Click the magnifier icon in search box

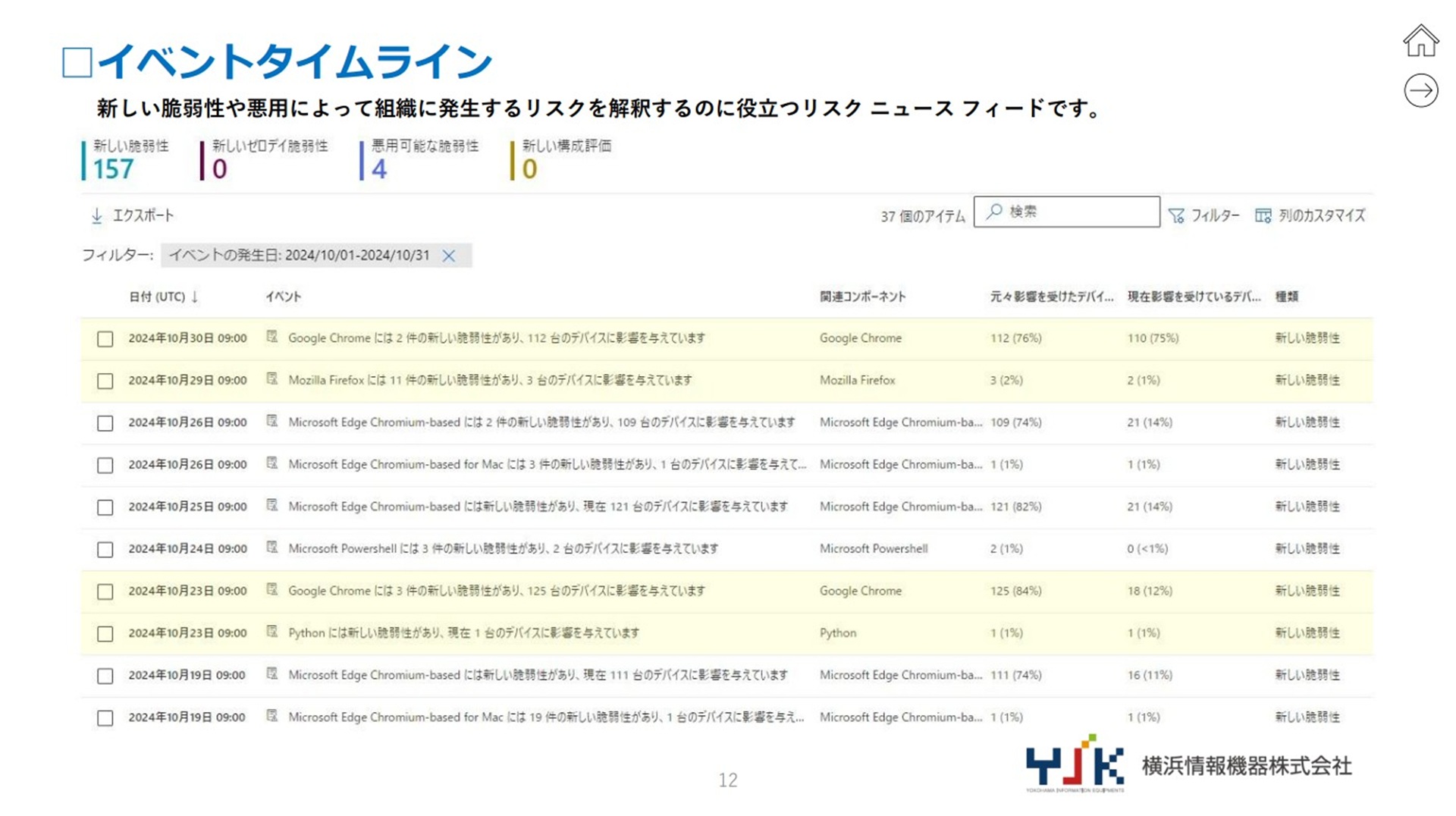pyautogui.click(x=994, y=212)
